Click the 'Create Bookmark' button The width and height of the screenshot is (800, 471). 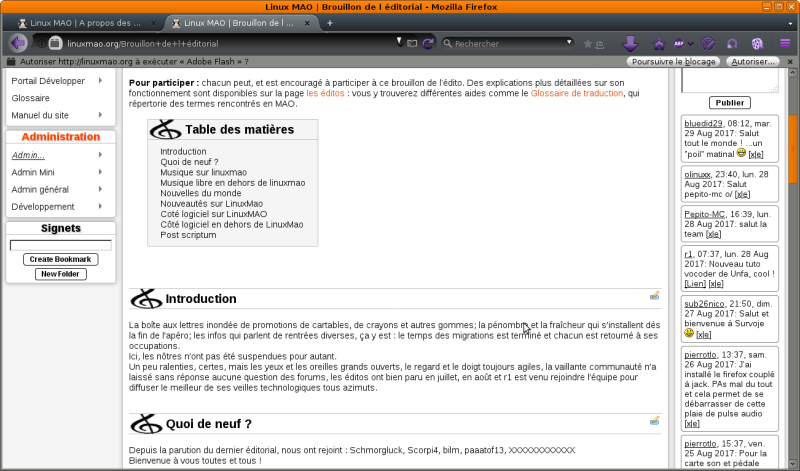click(x=61, y=259)
